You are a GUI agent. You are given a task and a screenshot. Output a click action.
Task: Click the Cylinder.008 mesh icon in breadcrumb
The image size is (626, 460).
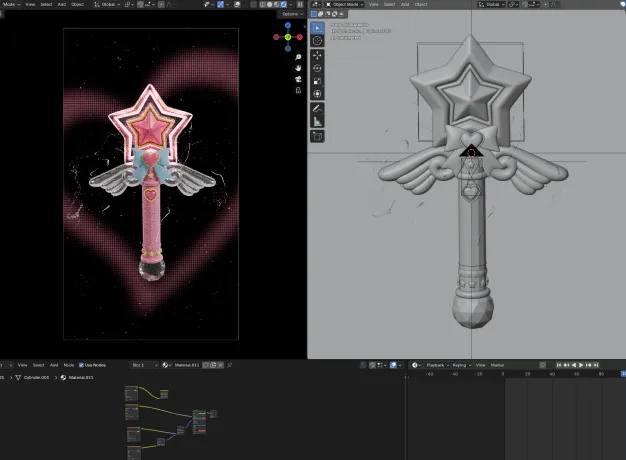pos(18,377)
